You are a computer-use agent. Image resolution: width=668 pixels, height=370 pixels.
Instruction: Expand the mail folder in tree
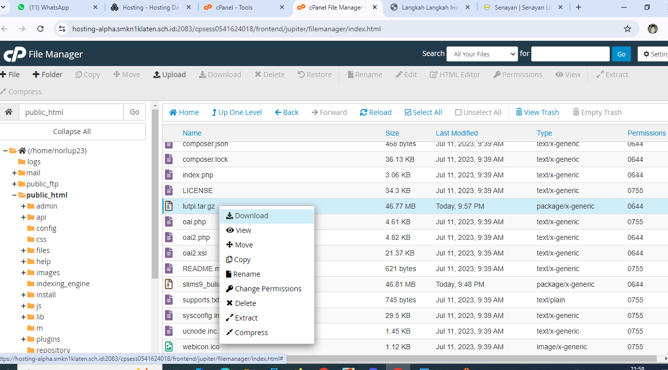(14, 173)
